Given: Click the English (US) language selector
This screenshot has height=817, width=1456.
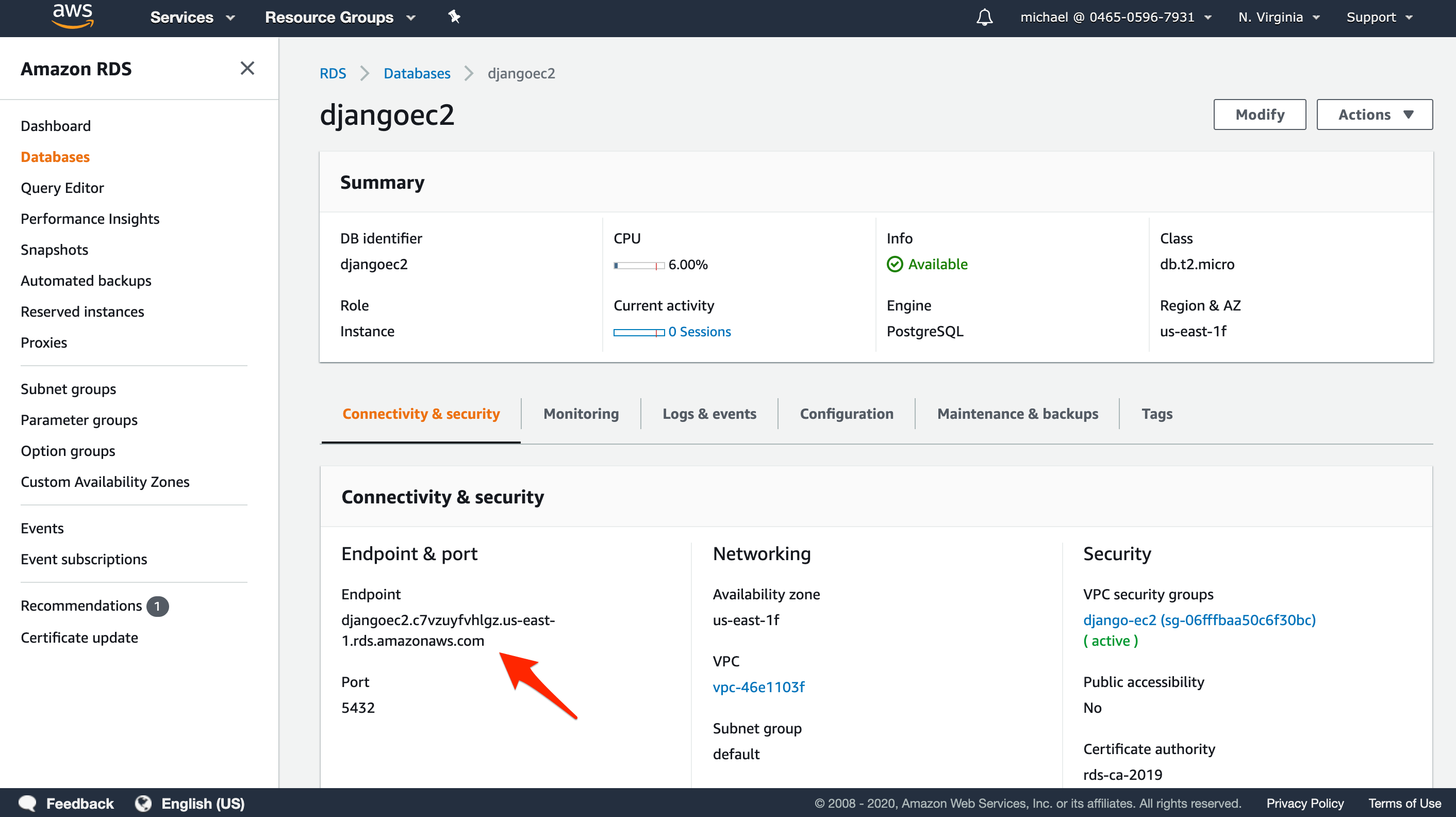Looking at the screenshot, I should (x=203, y=803).
